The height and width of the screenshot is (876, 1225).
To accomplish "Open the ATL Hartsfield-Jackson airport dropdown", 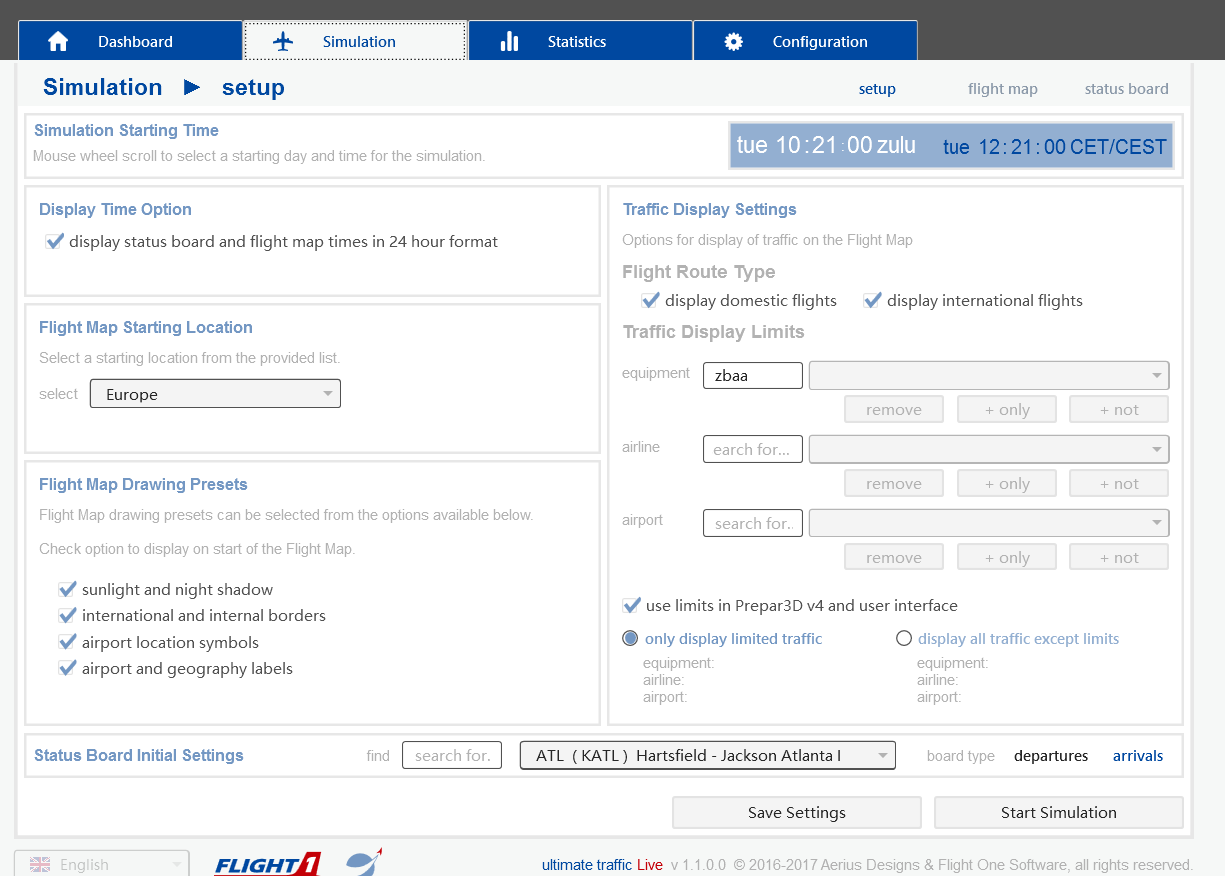I will pos(708,755).
